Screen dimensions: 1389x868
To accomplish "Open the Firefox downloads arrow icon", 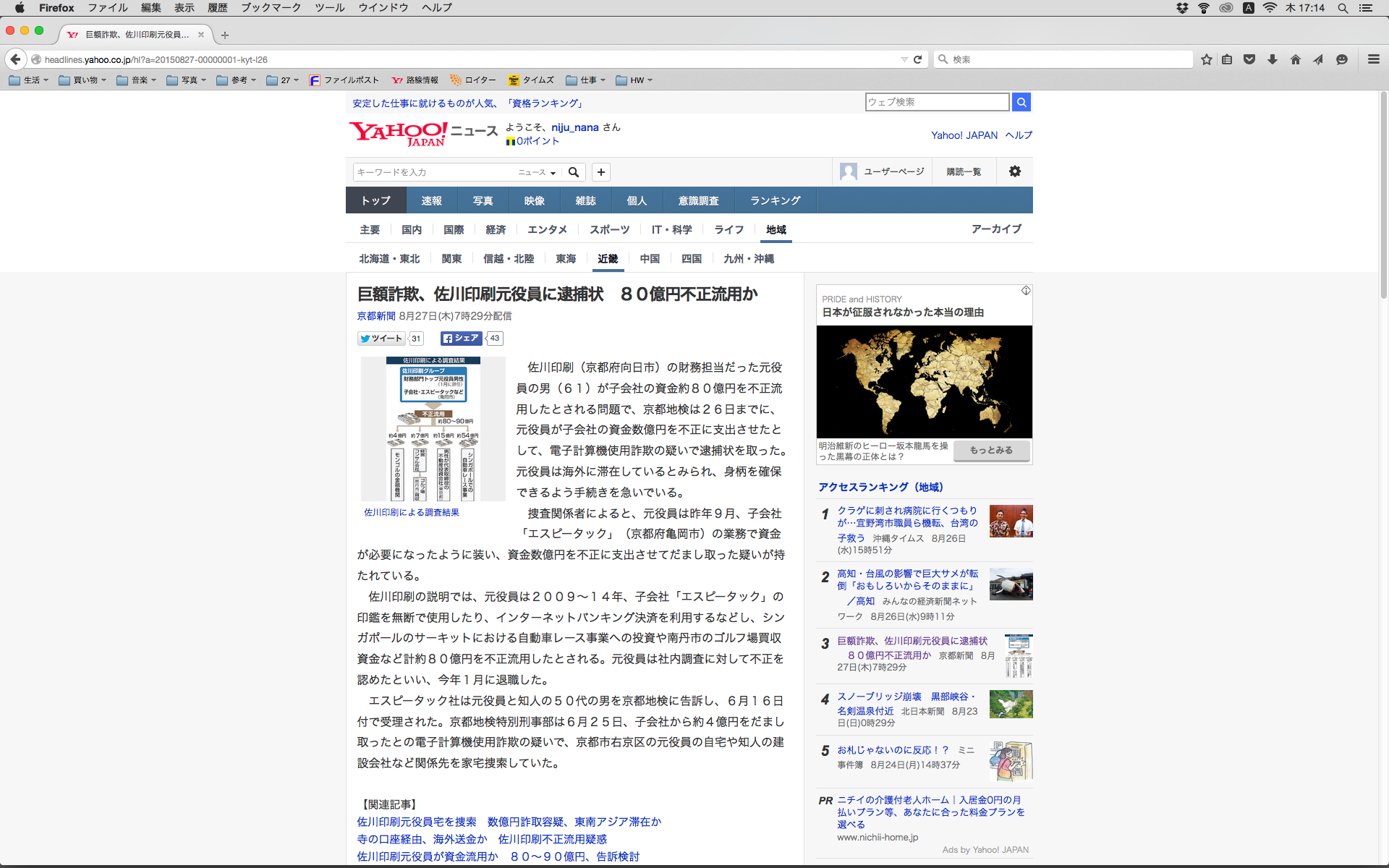I will pos(1273,59).
